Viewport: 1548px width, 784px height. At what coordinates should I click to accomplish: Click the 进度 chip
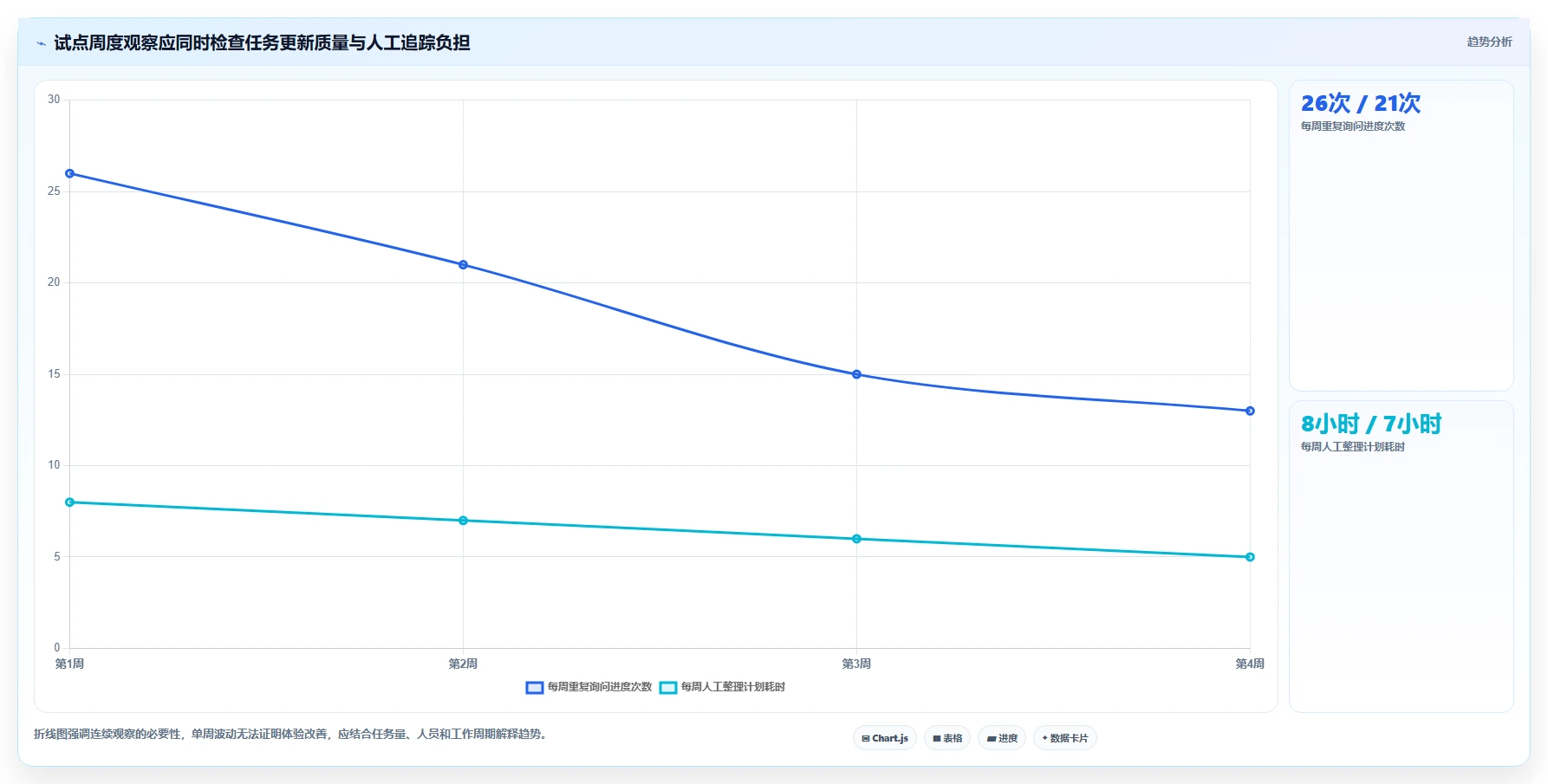[x=1002, y=738]
